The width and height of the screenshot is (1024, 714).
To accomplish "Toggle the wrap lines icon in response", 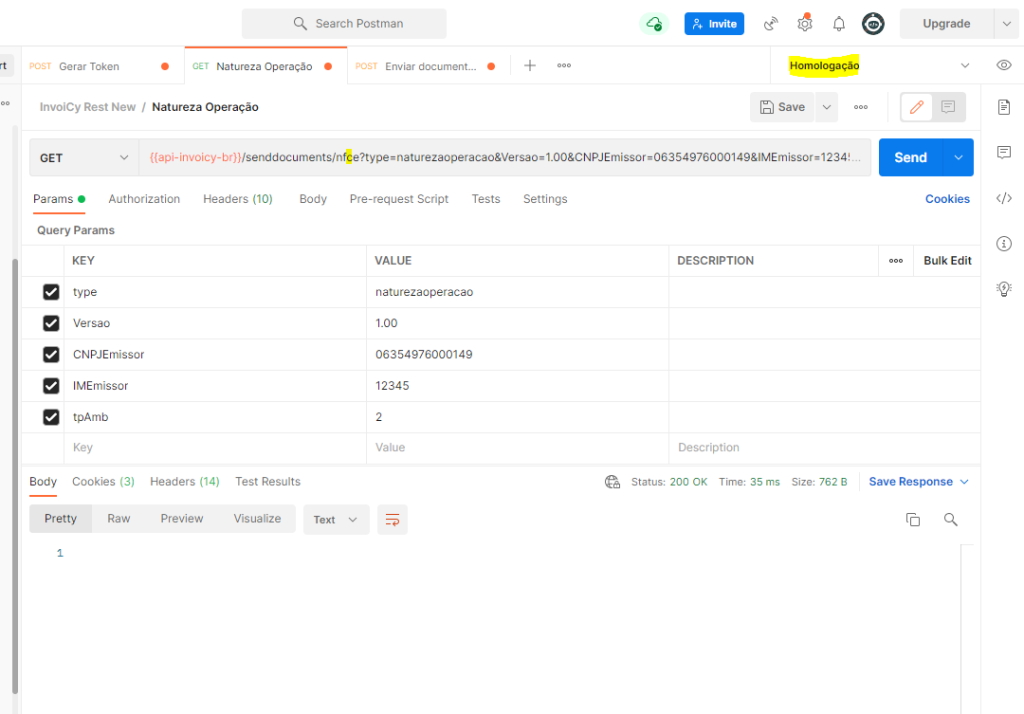I will click(x=392, y=519).
